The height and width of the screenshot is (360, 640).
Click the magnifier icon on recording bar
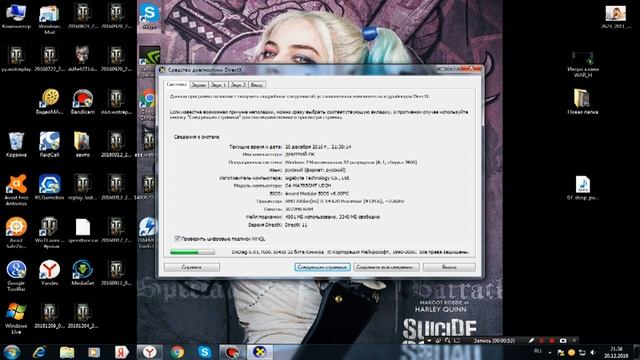pyautogui.click(x=448, y=340)
